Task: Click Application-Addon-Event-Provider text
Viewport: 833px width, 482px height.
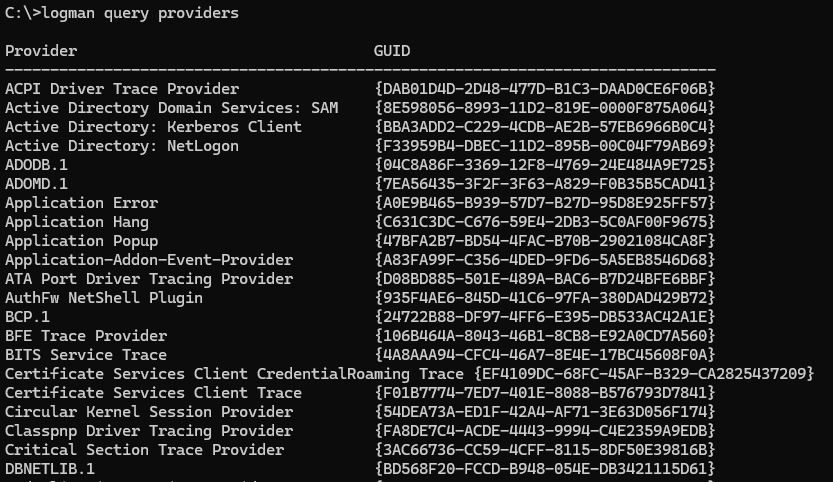Action: click(x=149, y=260)
